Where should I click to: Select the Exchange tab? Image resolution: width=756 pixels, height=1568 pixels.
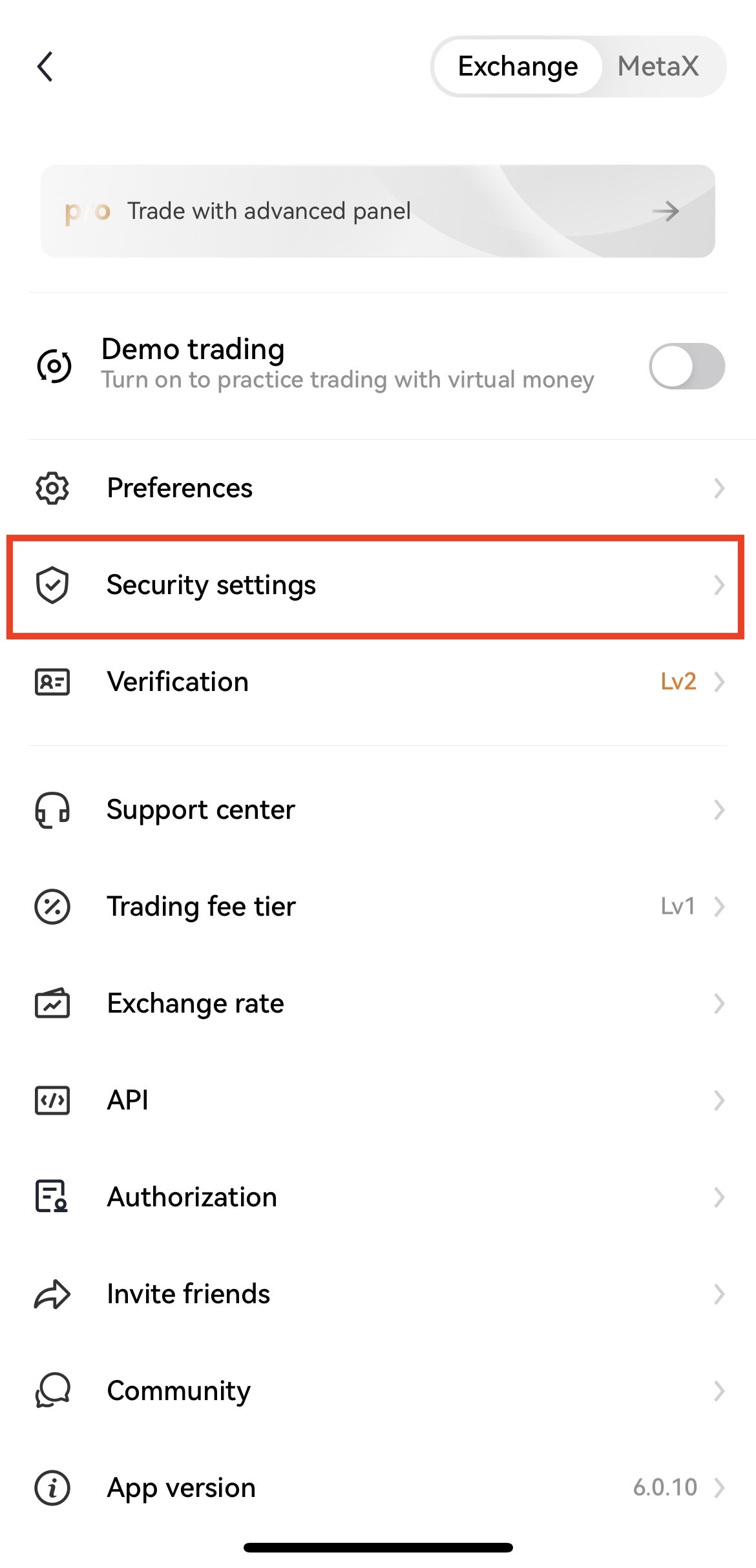pos(518,67)
